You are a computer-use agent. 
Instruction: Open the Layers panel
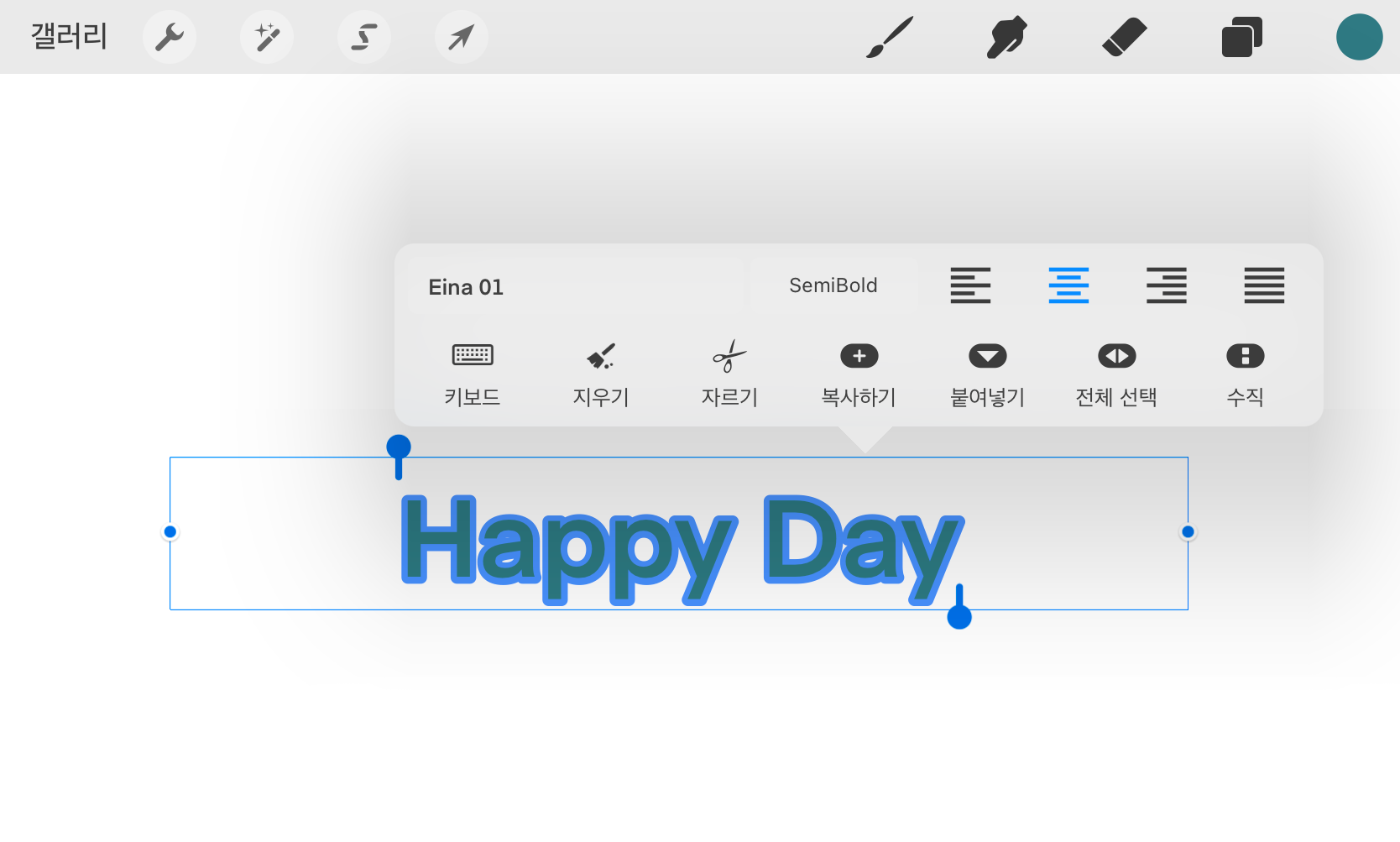click(x=1241, y=36)
